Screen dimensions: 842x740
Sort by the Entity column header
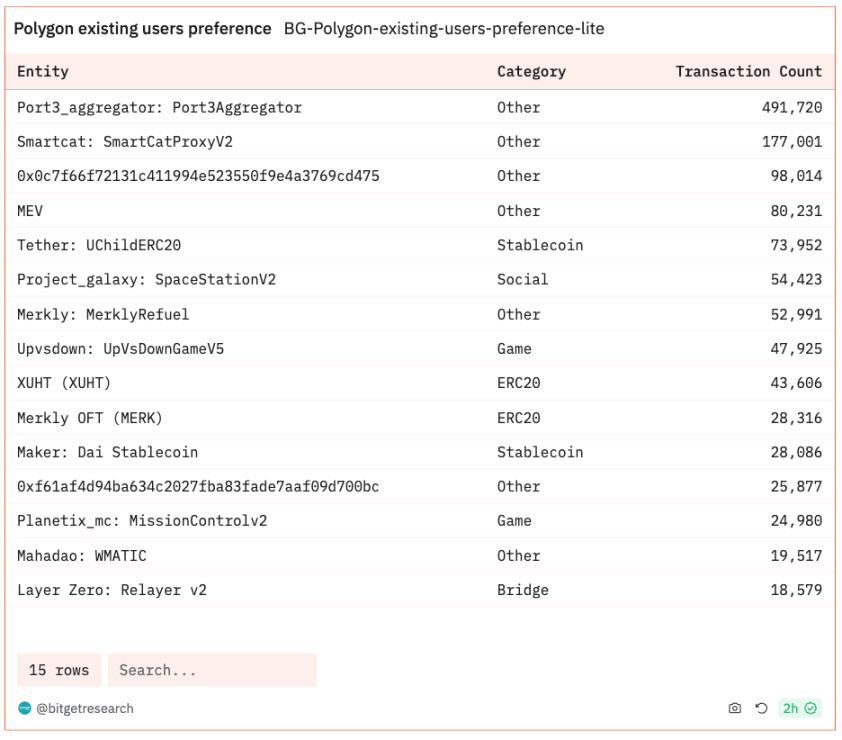43,72
